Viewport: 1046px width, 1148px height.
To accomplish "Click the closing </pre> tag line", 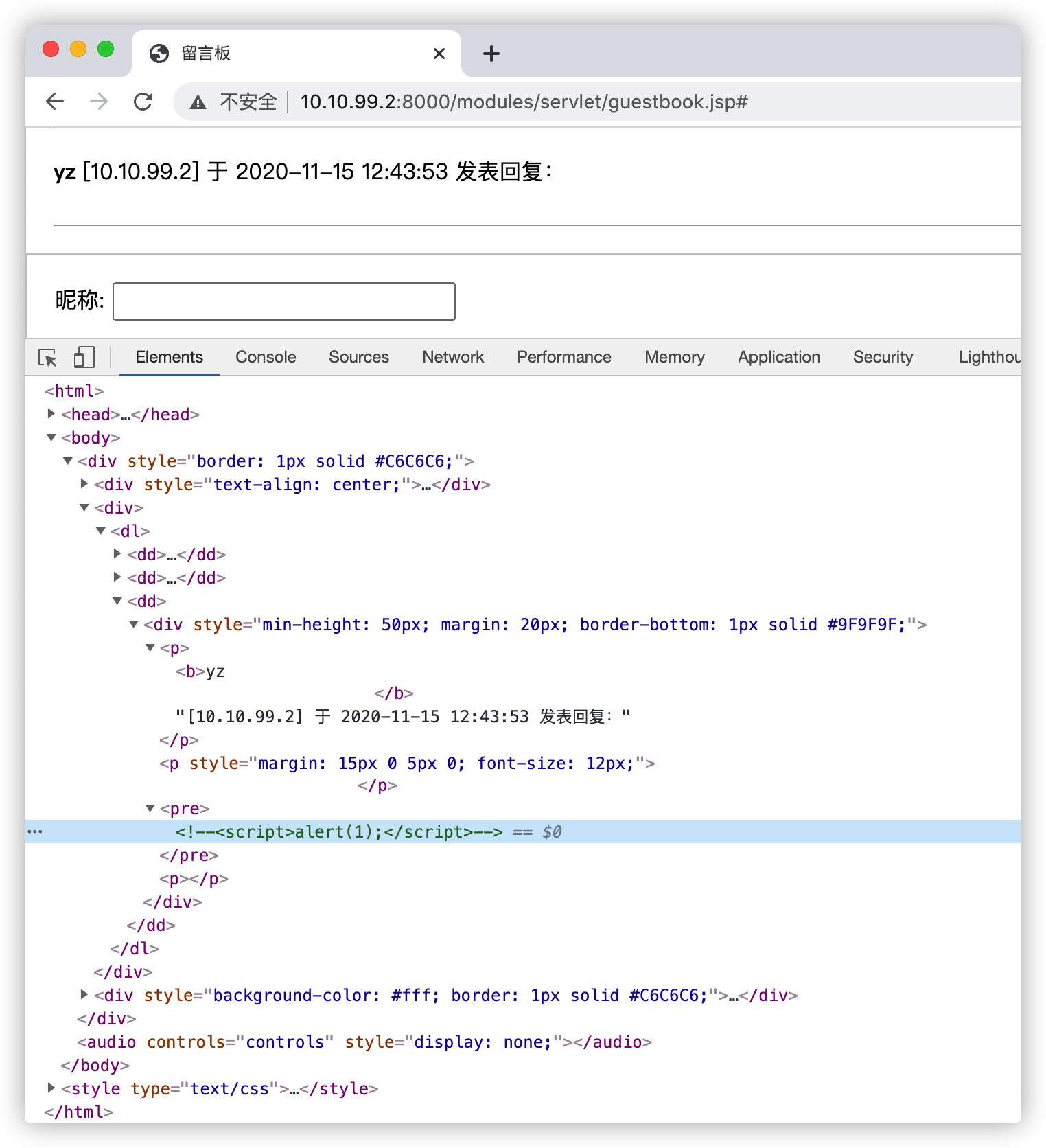I will (189, 856).
